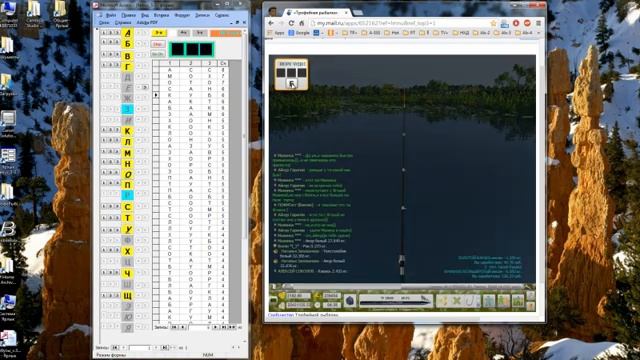This screenshot has height=360, width=640.
Task: Open the Ale-4 bookmarks folder
Action: (x=524, y=33)
